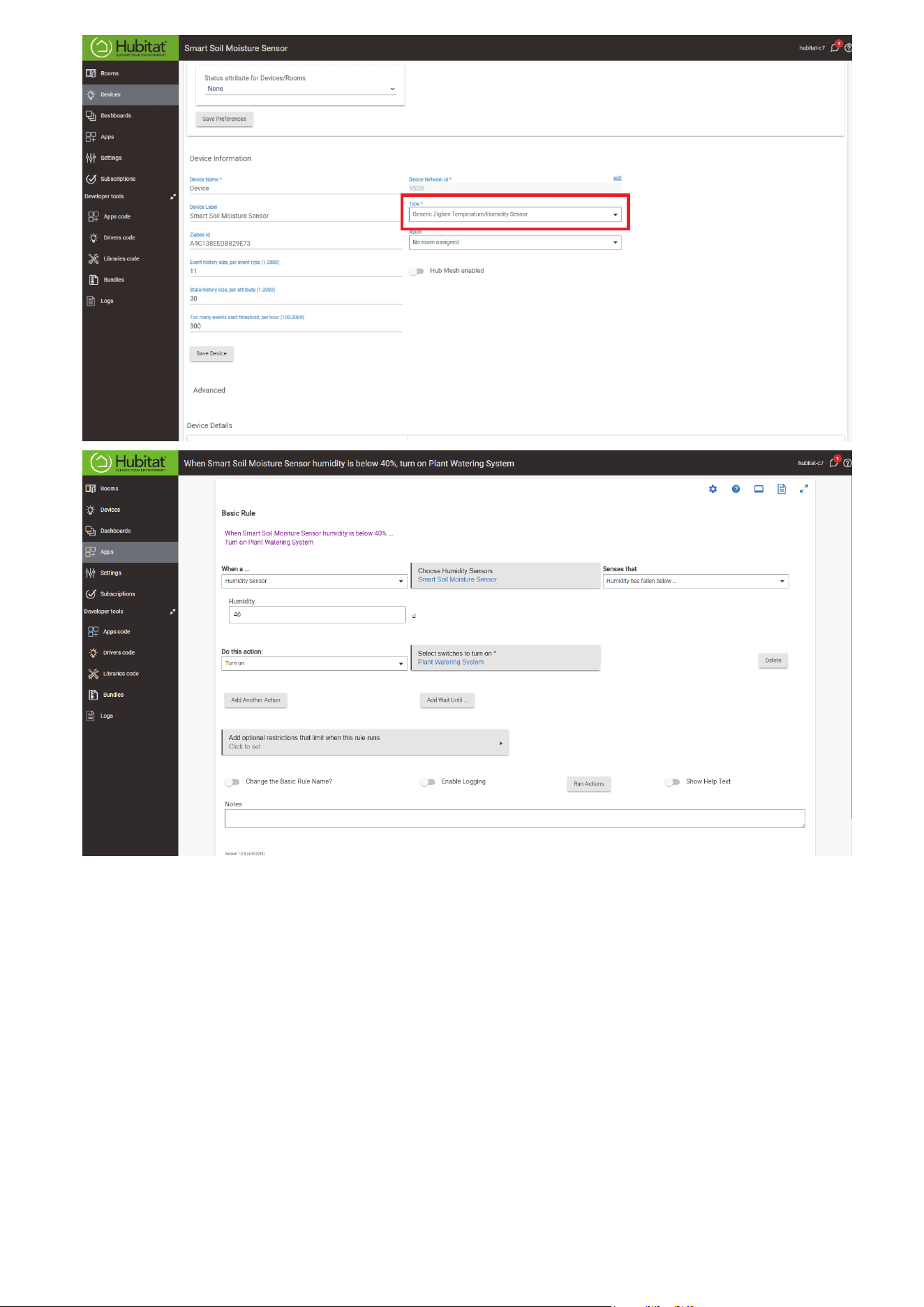The height and width of the screenshot is (1307, 924).
Task: Open the Status attribute for Devices/Rooms dropdown
Action: click(x=301, y=89)
